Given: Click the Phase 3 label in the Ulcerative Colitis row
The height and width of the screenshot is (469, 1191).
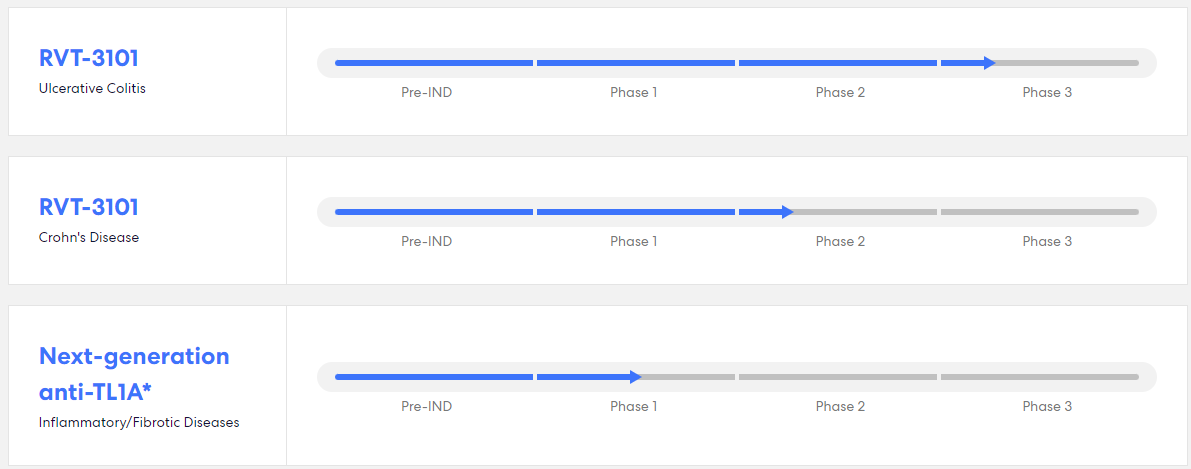Looking at the screenshot, I should 1047,93.
